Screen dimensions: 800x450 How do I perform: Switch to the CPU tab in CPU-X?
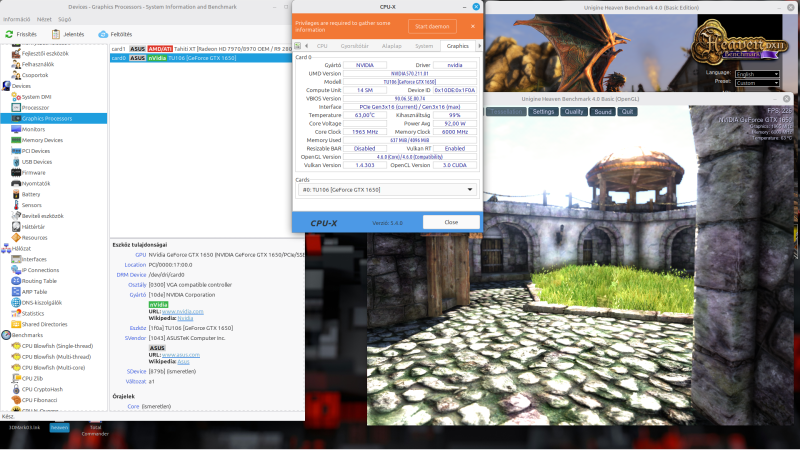click(x=322, y=46)
